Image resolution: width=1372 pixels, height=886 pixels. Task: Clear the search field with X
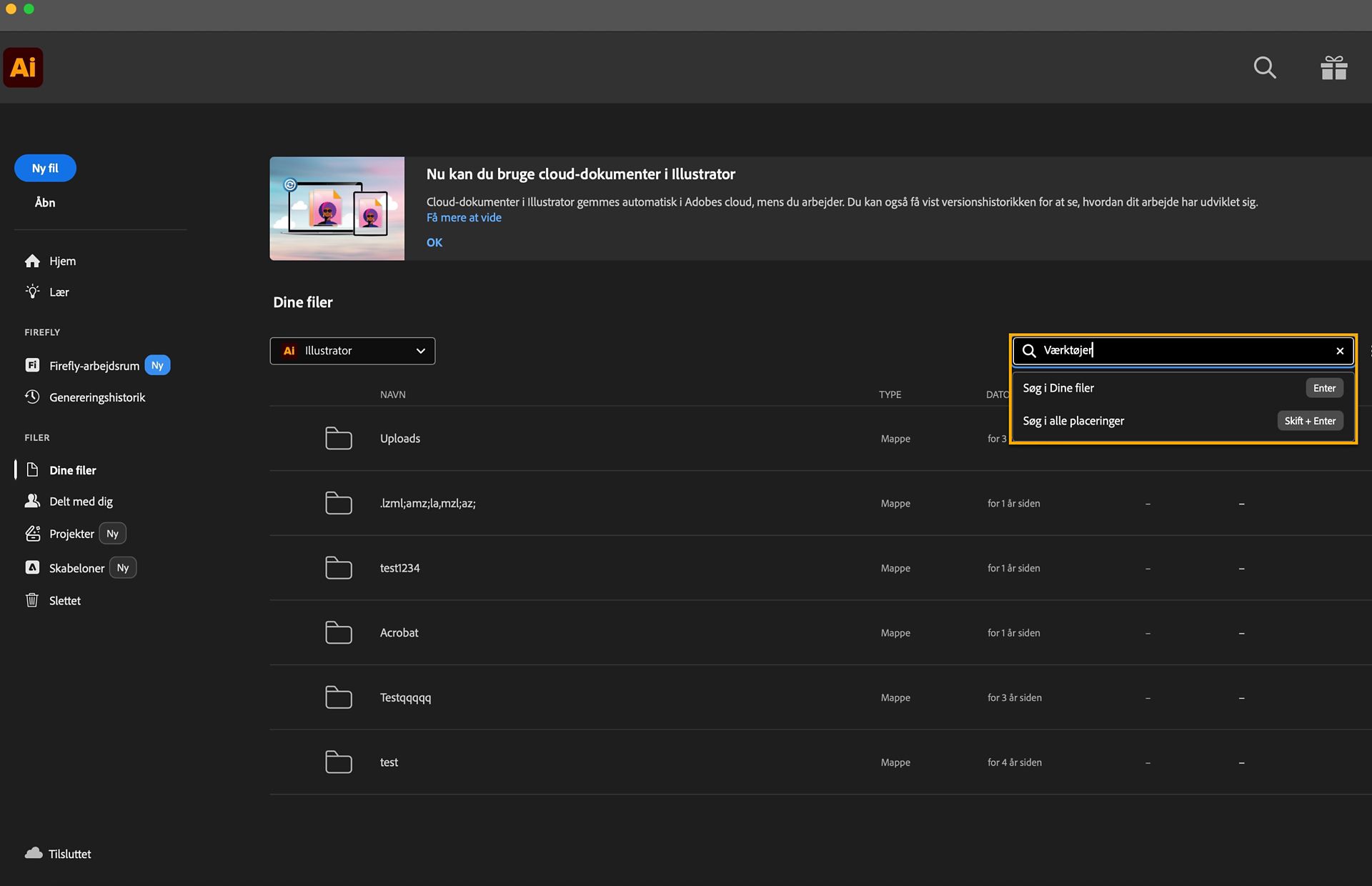[1340, 351]
